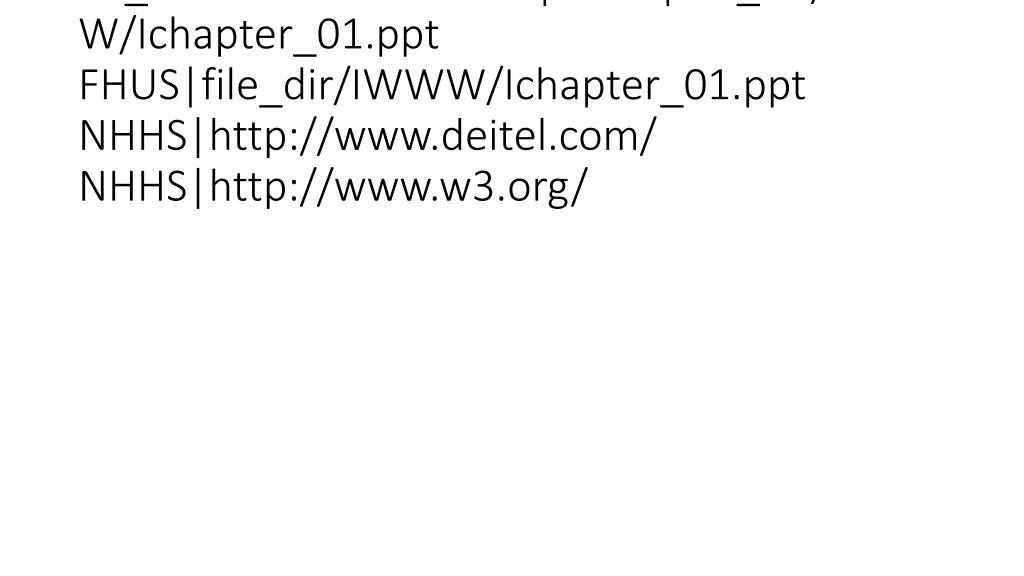Click NHHS prefix before w3.org
Screen dimensions: 1024x576
point(133,187)
